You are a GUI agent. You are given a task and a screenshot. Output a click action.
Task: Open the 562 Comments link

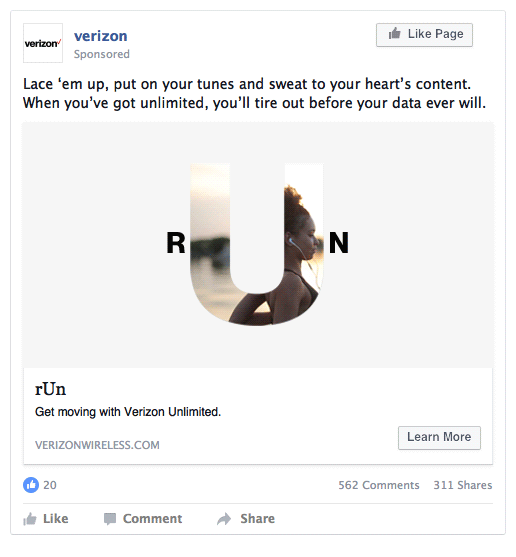pos(379,485)
